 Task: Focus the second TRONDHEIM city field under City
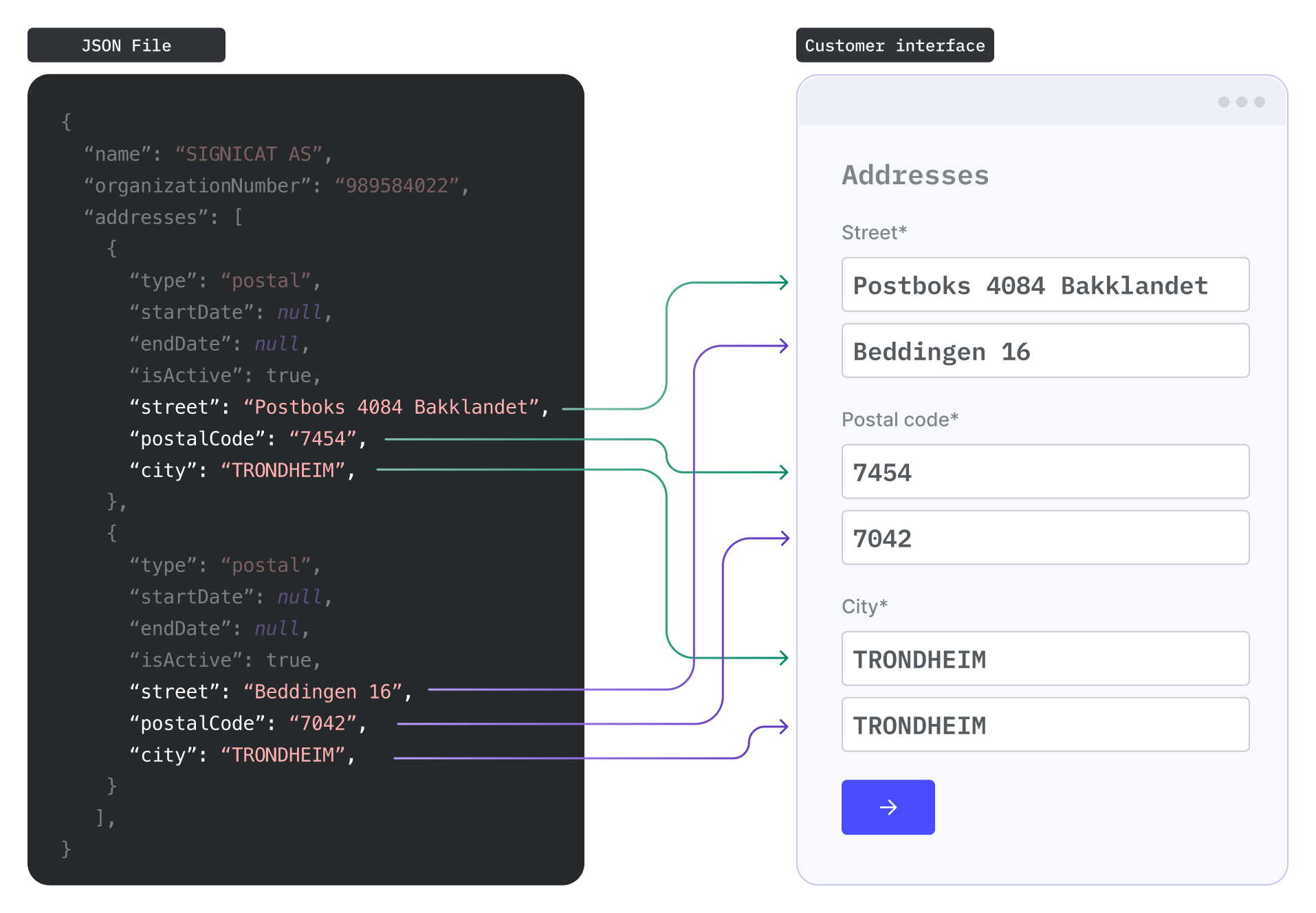pyautogui.click(x=1045, y=725)
